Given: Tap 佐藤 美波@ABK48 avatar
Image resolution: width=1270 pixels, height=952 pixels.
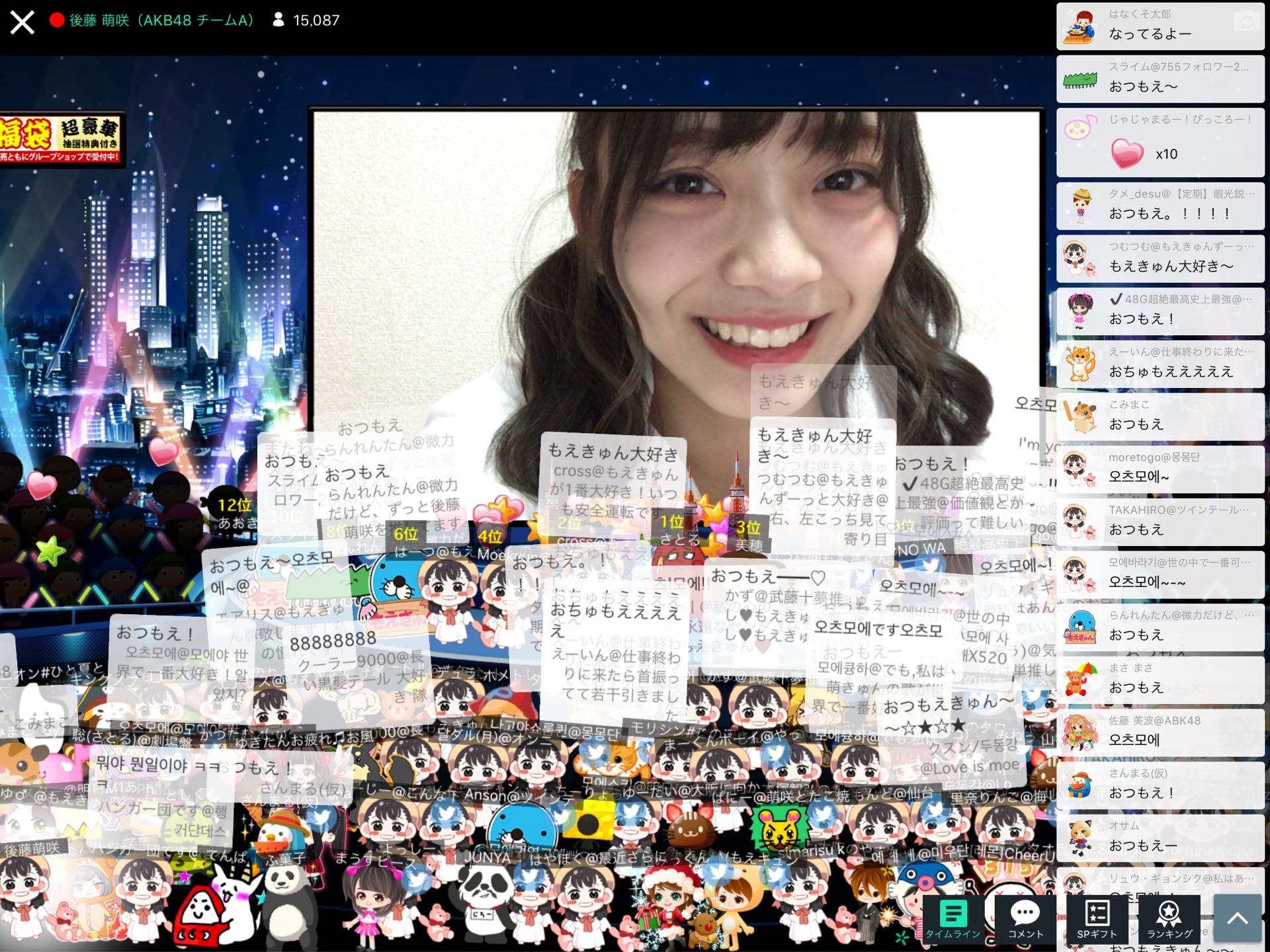Looking at the screenshot, I should [1080, 733].
